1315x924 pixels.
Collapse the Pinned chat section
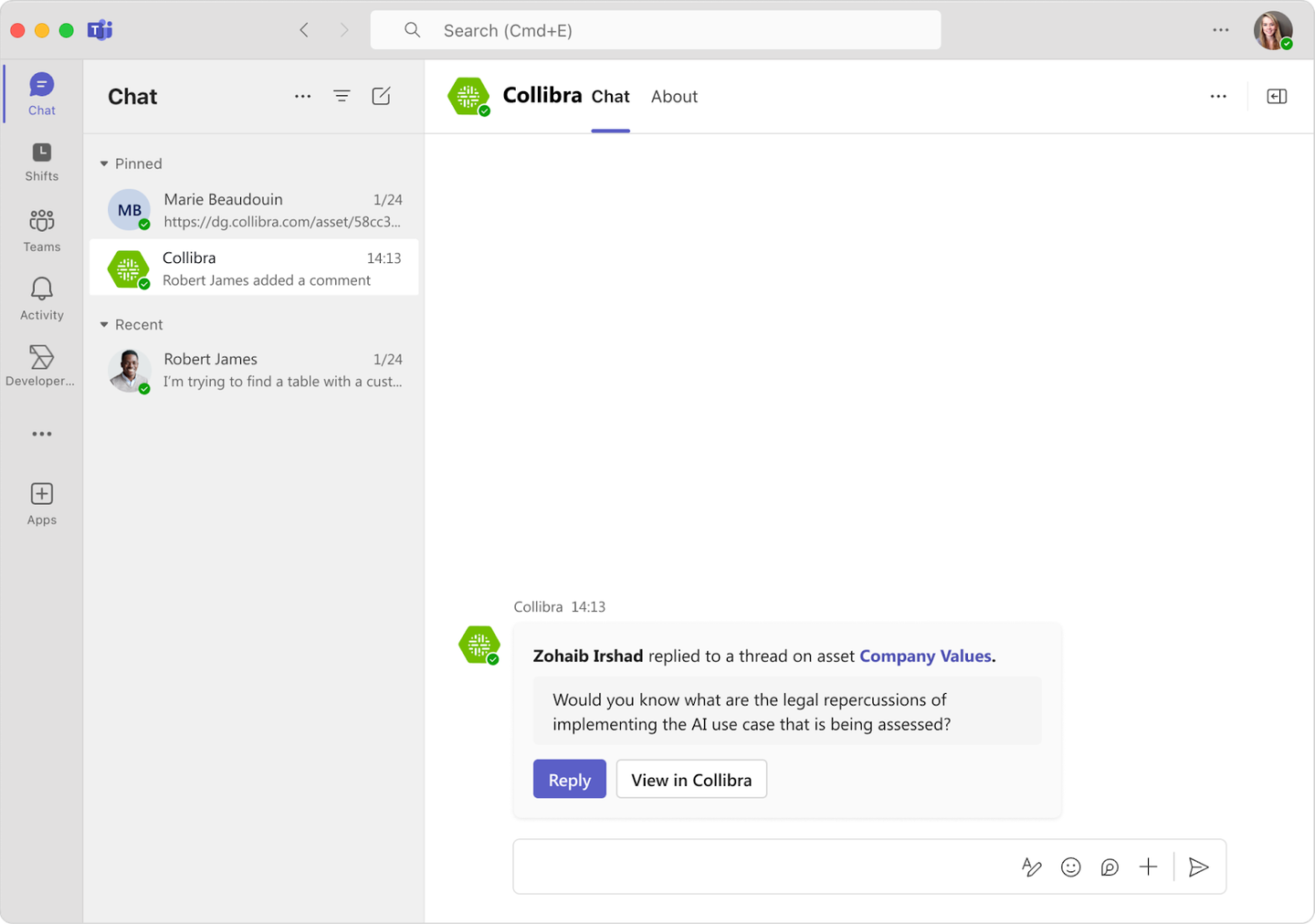click(x=103, y=163)
